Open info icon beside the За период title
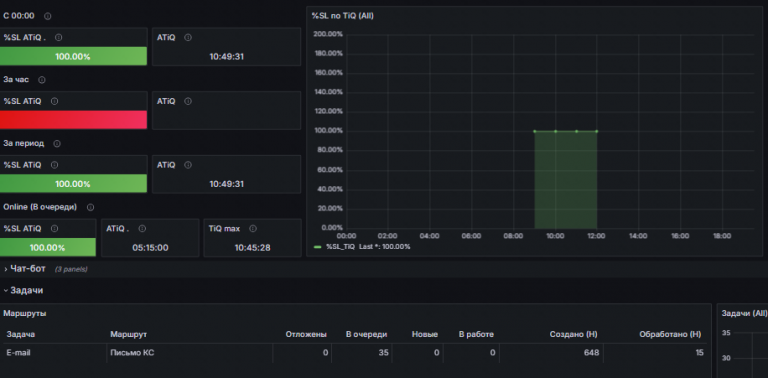The height and width of the screenshot is (378, 768). tap(57, 144)
